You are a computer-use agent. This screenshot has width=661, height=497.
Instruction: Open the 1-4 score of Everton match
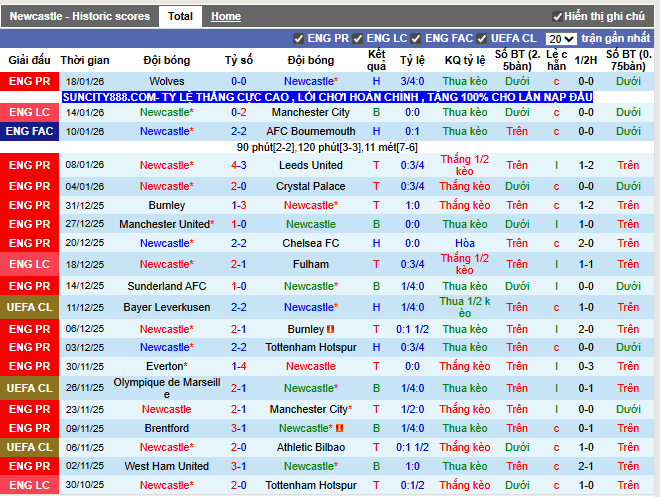tap(239, 366)
